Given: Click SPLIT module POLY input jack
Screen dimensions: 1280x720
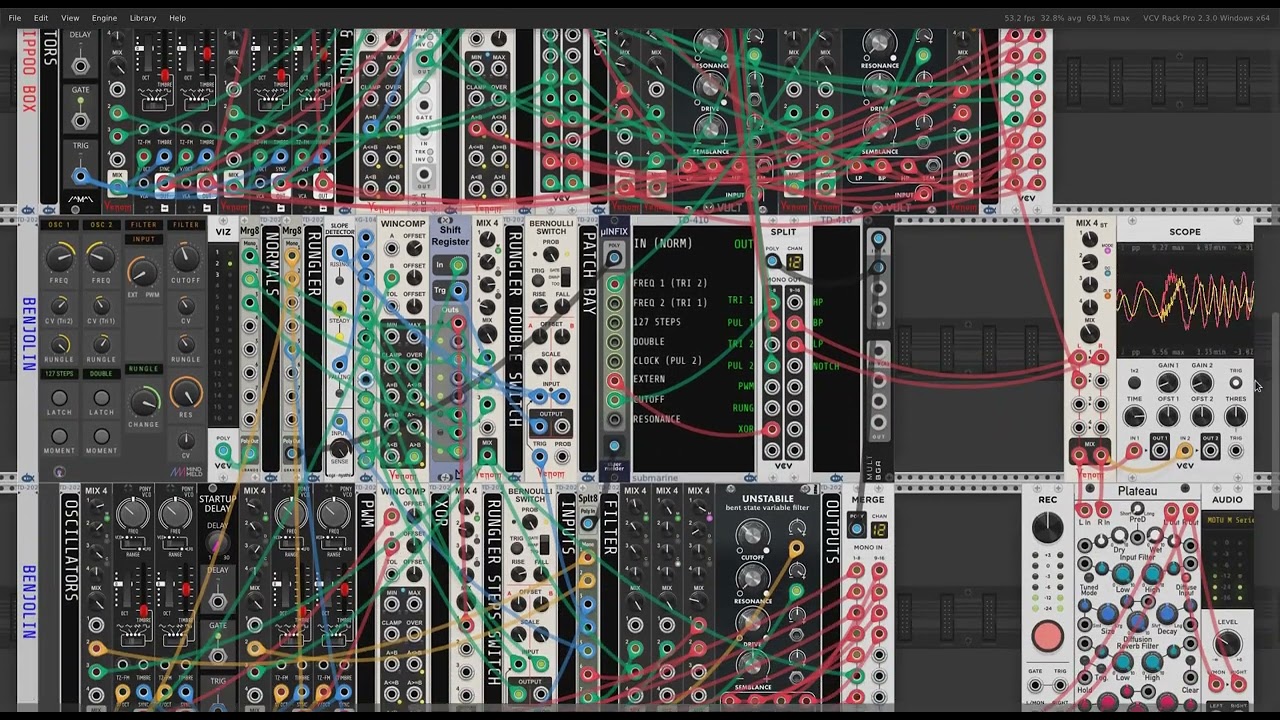Looking at the screenshot, I should click(x=772, y=262).
